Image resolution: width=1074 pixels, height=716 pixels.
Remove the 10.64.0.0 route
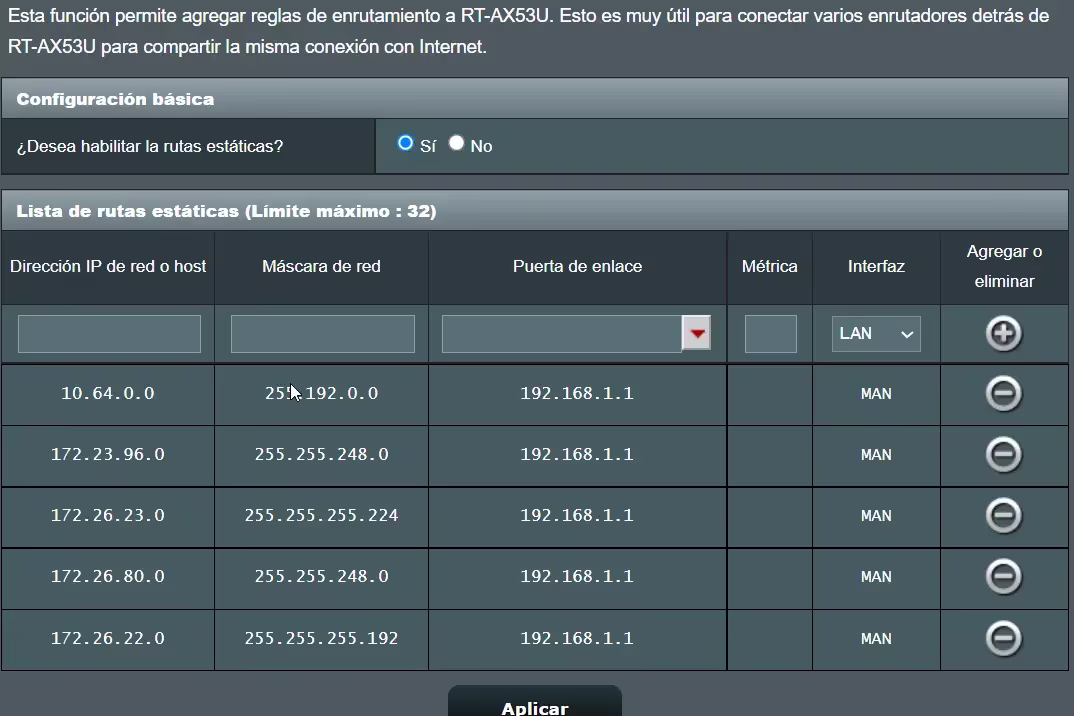(1003, 393)
